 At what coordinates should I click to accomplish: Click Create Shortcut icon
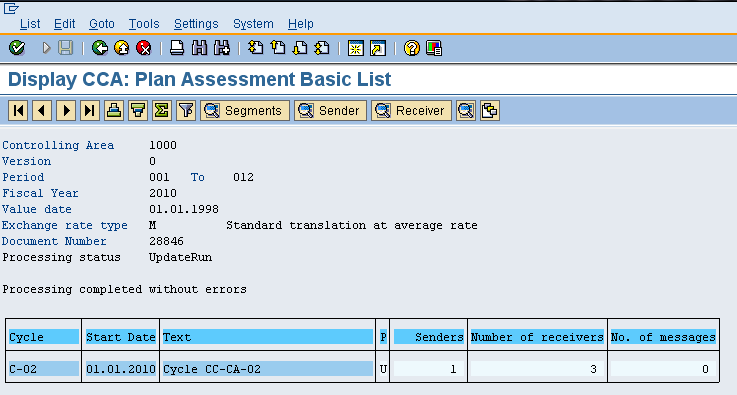tap(378, 48)
